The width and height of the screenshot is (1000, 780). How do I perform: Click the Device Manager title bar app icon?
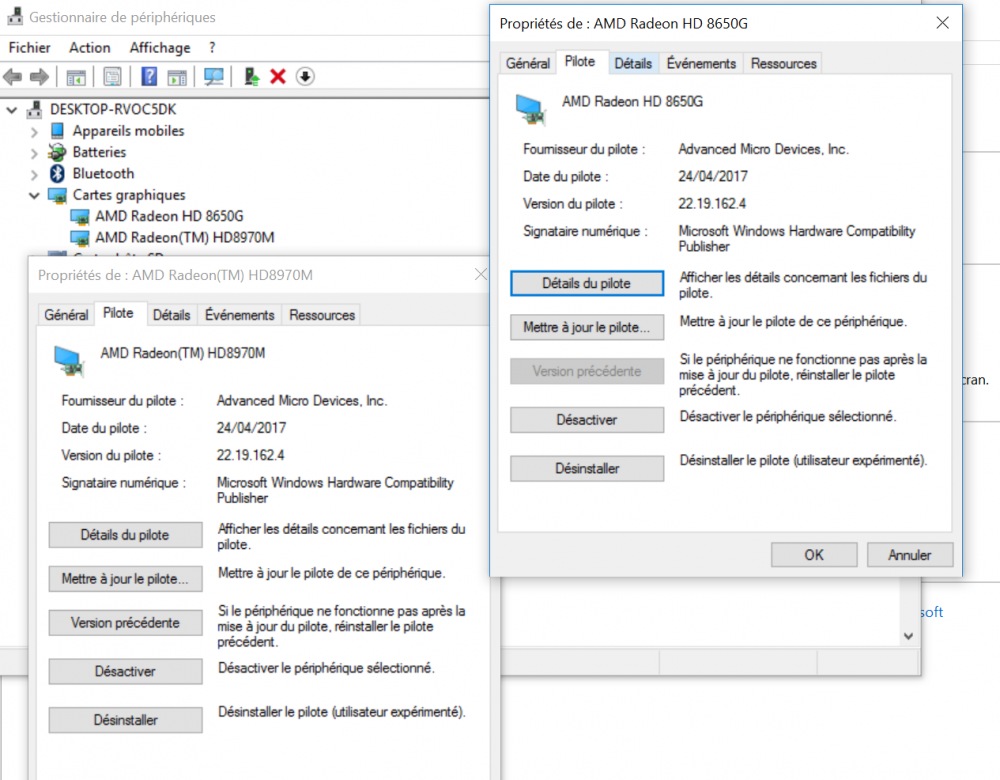pyautogui.click(x=15, y=17)
